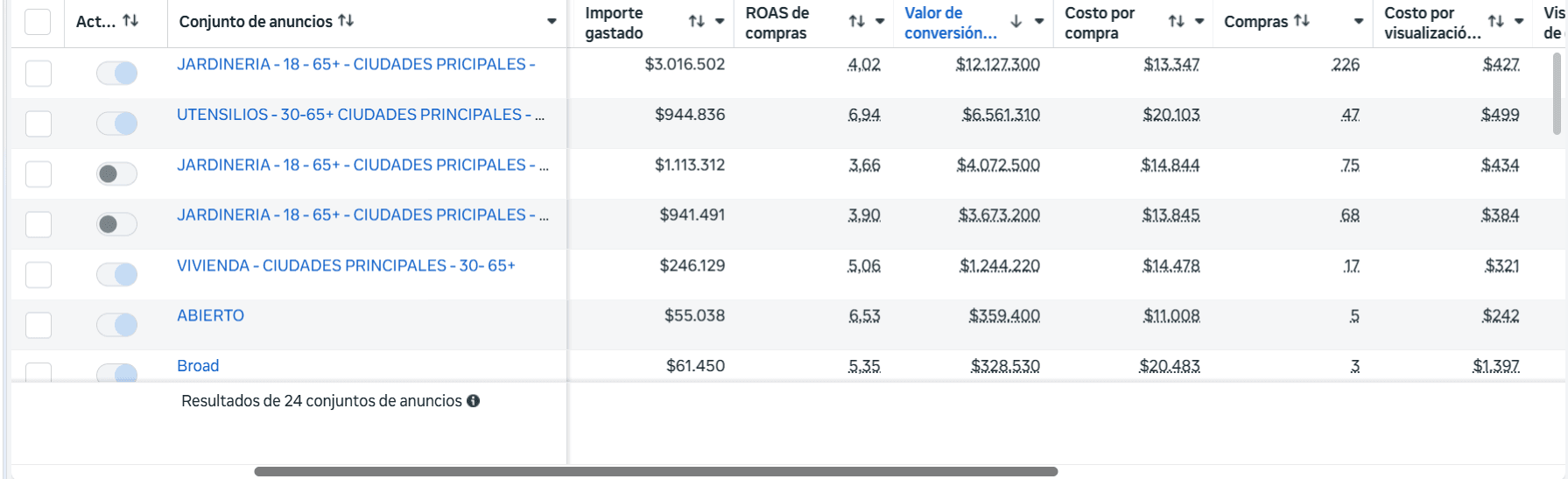Click sort arrows beside Conjunto de anuncios

click(x=346, y=20)
